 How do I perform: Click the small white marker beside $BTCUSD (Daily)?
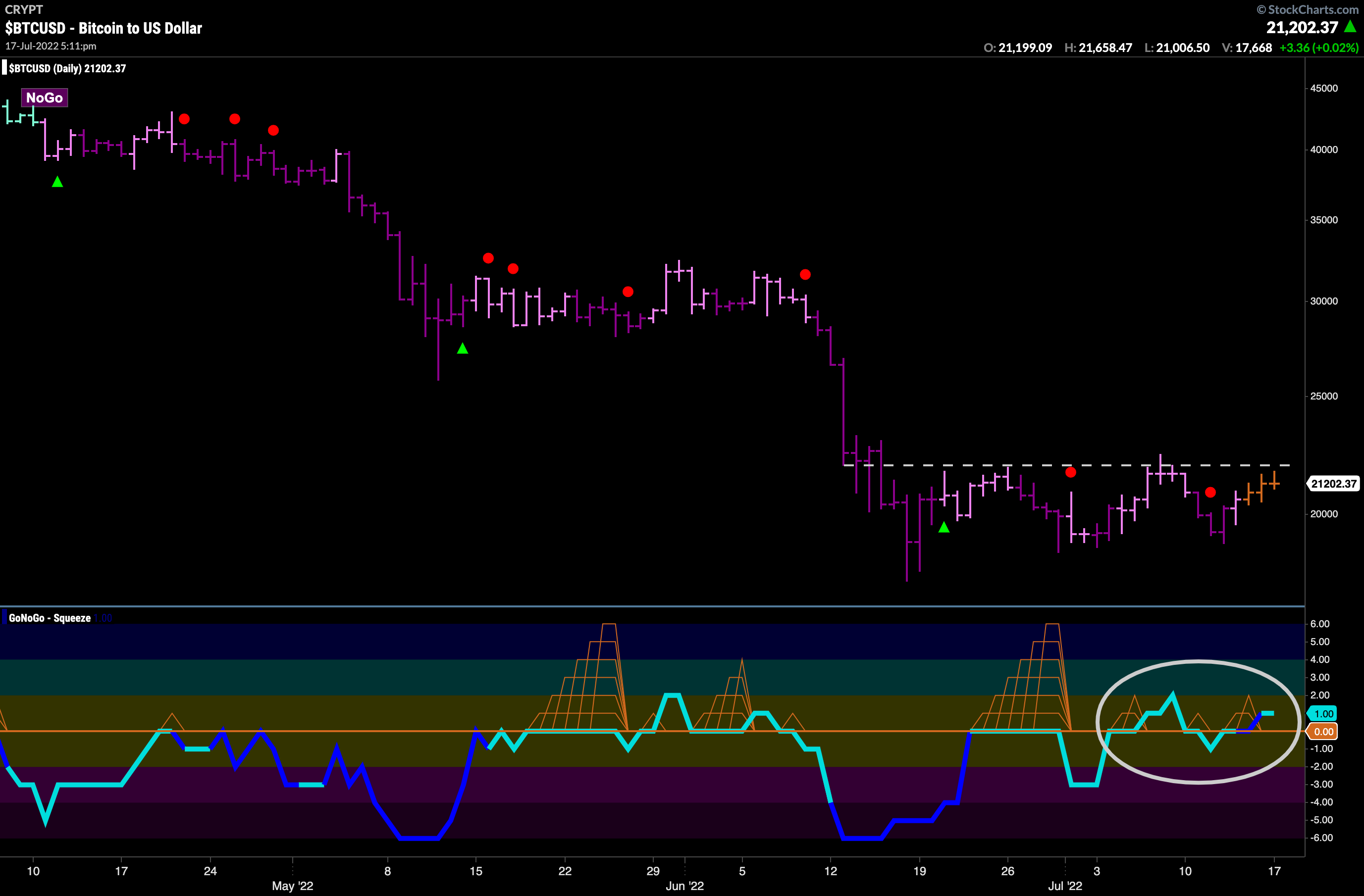tap(4, 68)
